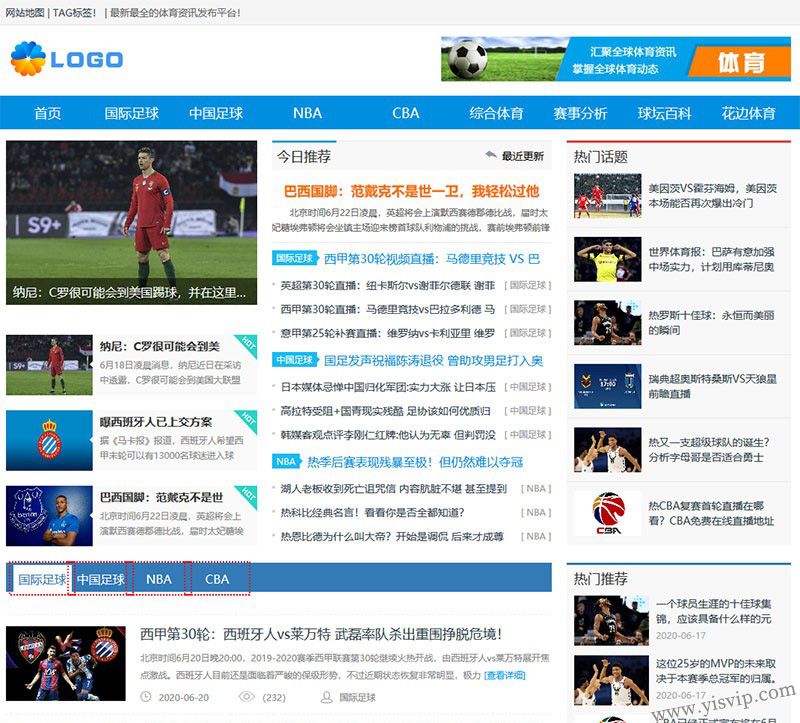Click the CBA logo thumbnail in 热门话题

[607, 514]
